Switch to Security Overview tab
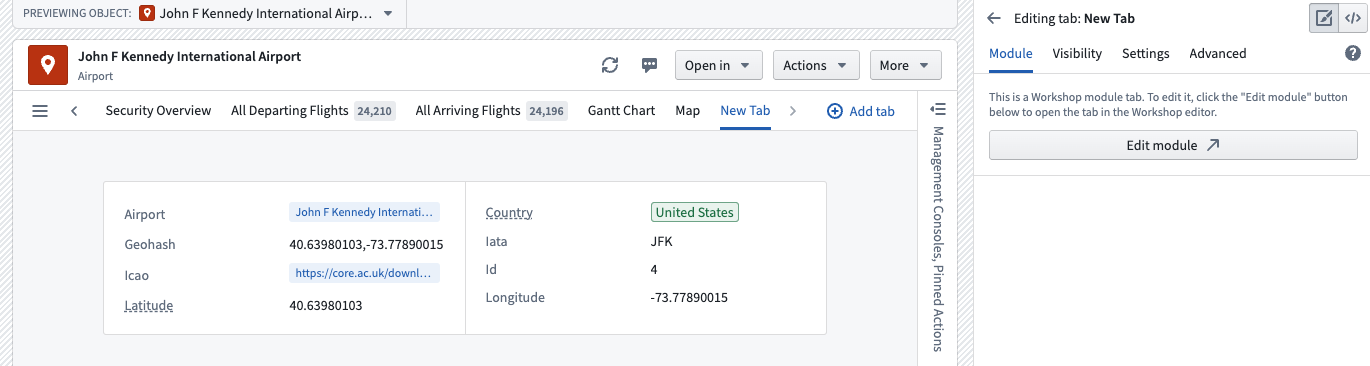 (x=158, y=111)
